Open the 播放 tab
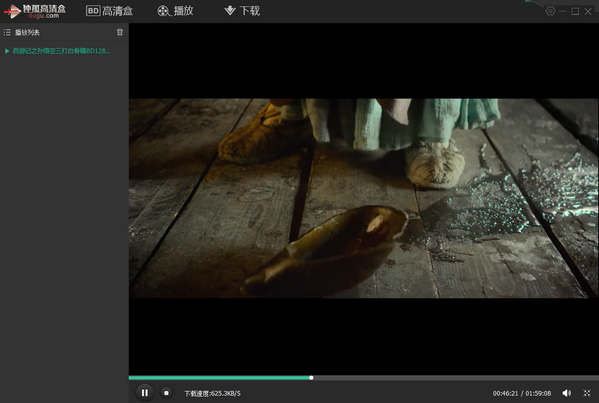The width and height of the screenshot is (599, 403). point(176,11)
